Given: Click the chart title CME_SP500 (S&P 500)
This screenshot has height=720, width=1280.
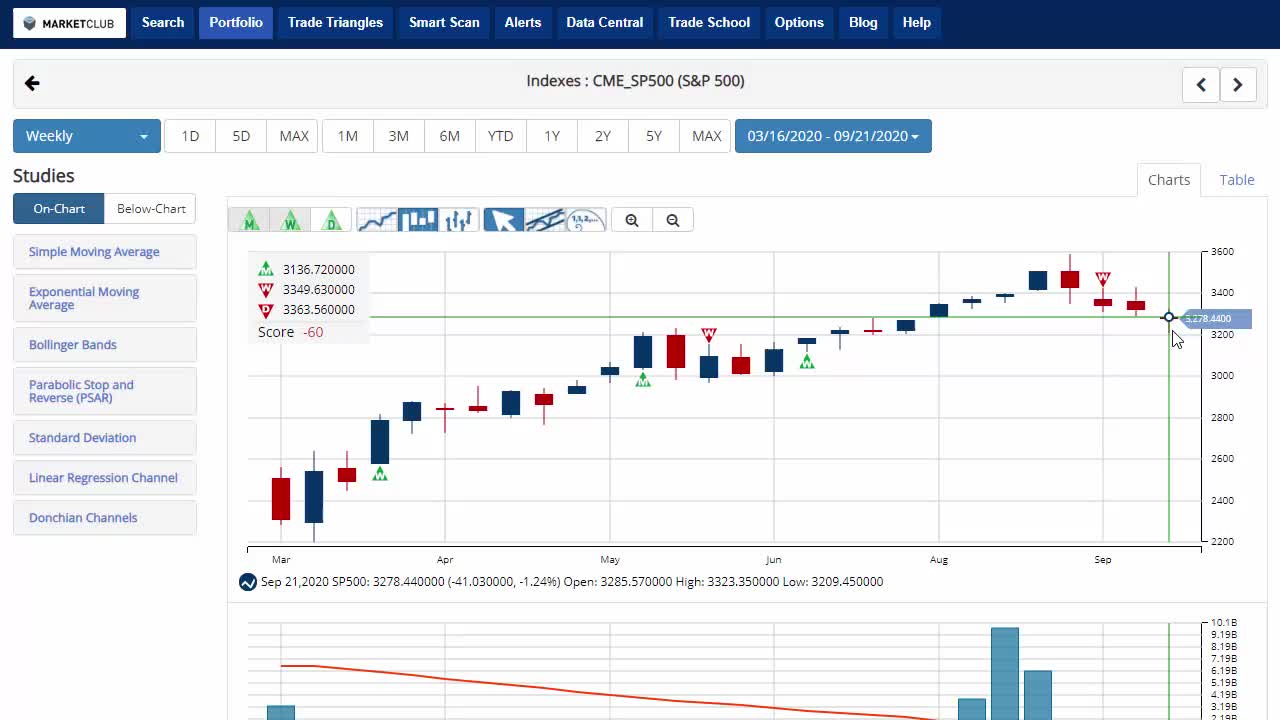Looking at the screenshot, I should [635, 81].
